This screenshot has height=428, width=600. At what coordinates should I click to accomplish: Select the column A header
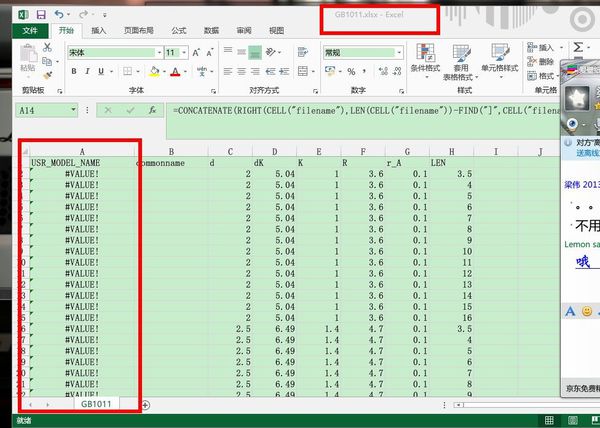tap(82, 152)
